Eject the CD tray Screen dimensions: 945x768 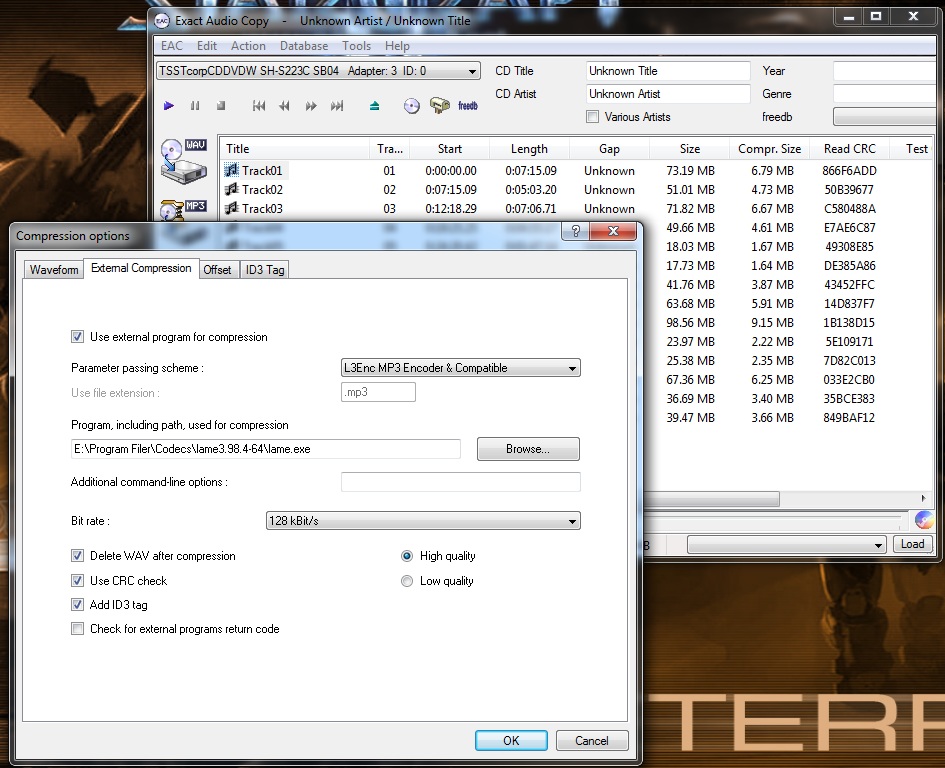[374, 106]
